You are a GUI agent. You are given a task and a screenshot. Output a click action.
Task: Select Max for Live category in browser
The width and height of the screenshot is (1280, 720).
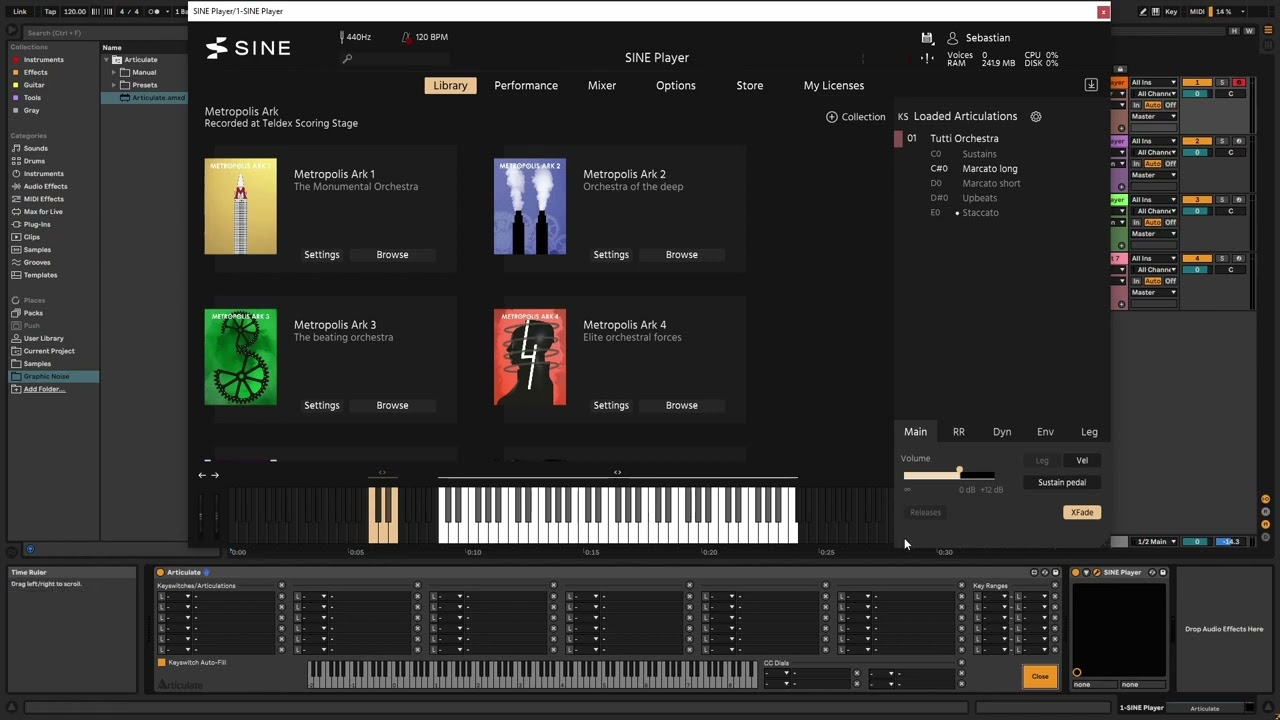[43, 212]
